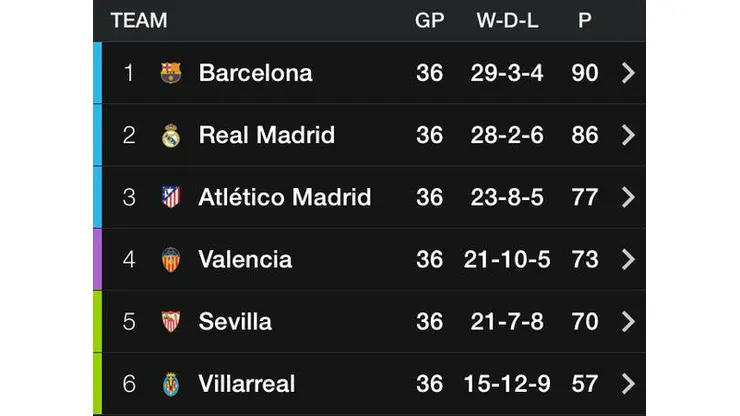Click the Atlético Madrid crest icon
Image resolution: width=740 pixels, height=416 pixels.
tap(171, 197)
